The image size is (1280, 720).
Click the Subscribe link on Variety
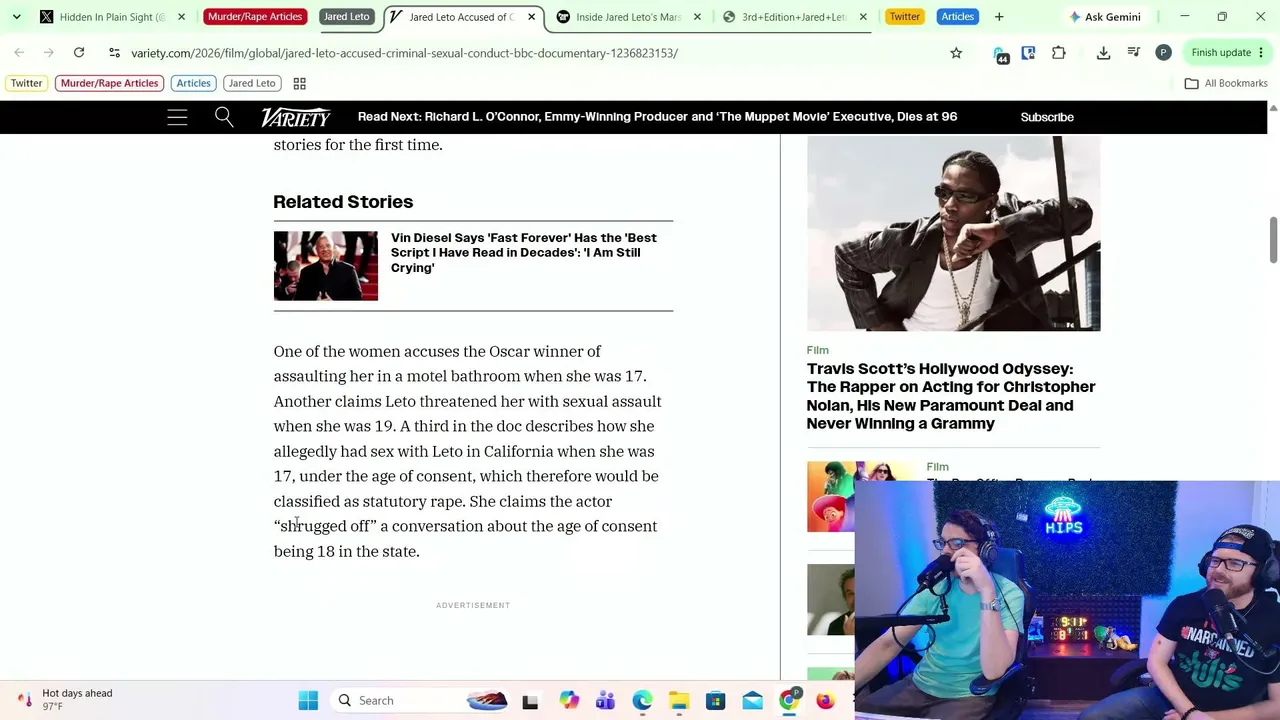[x=1047, y=117]
